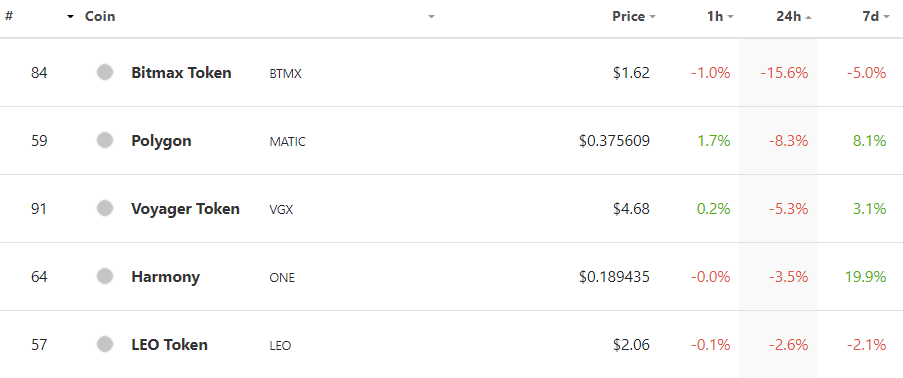Viewport: 903px width, 378px height.
Task: Sort table by 7d change
Action: 876,17
